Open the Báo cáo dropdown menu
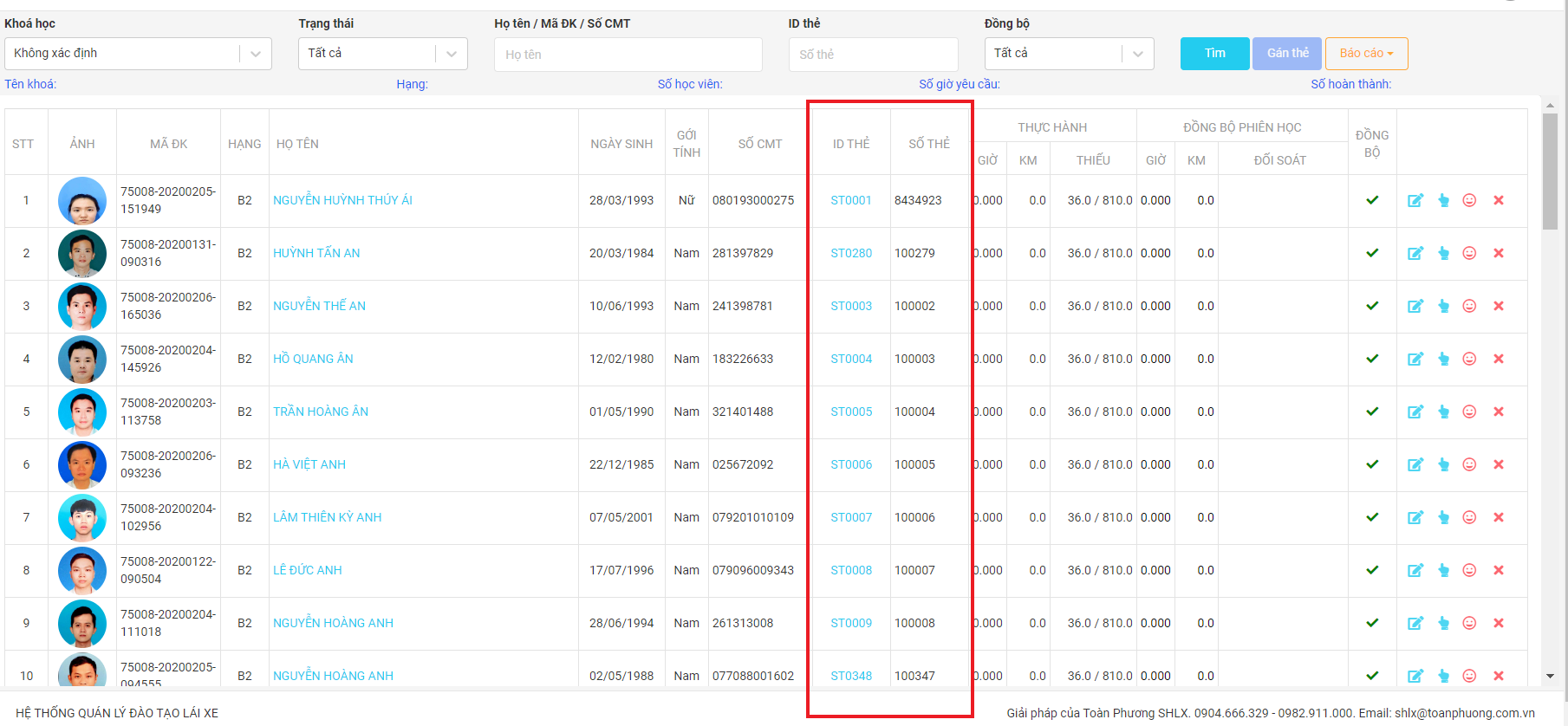 [1366, 54]
